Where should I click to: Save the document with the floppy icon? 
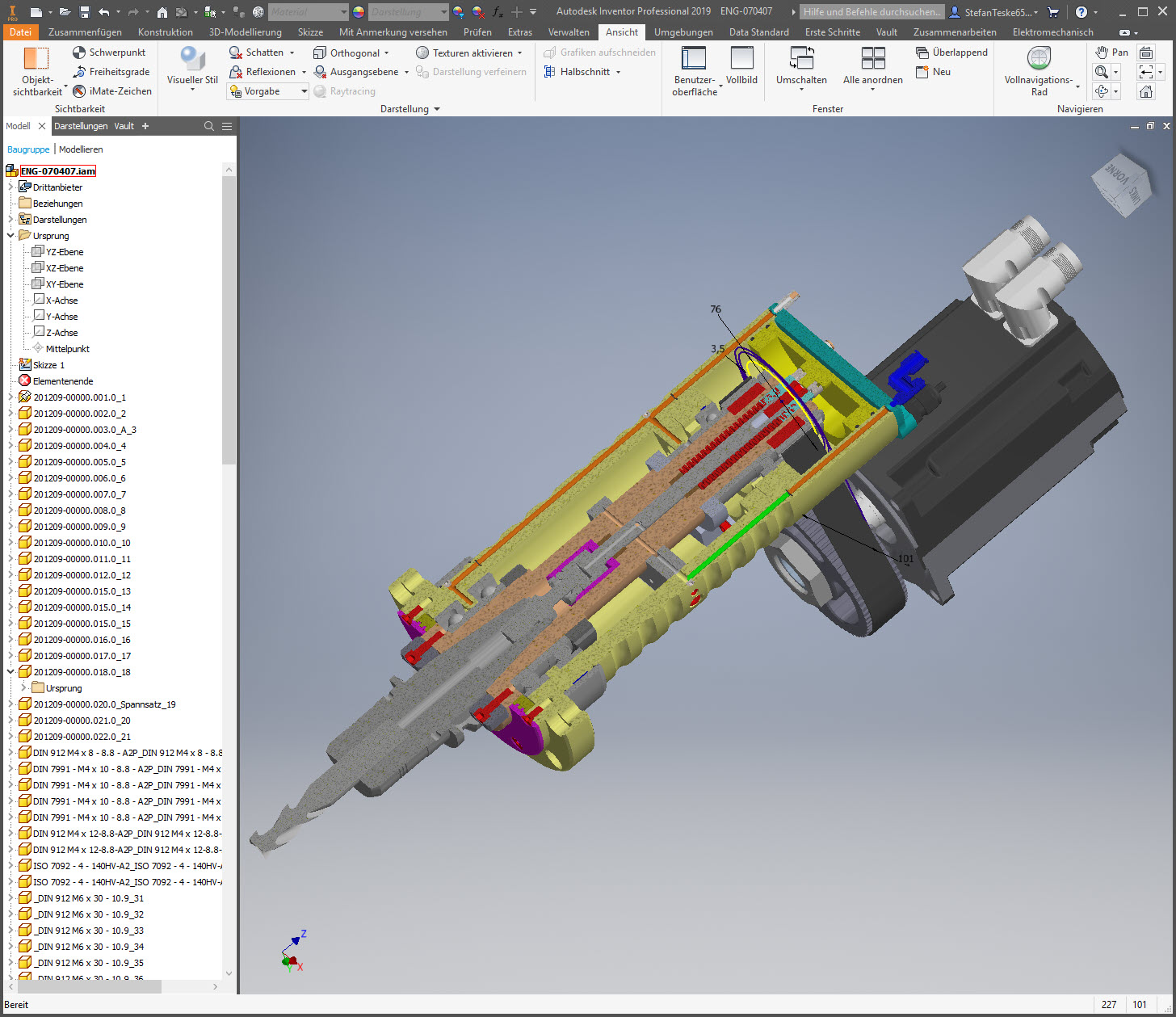click(84, 12)
